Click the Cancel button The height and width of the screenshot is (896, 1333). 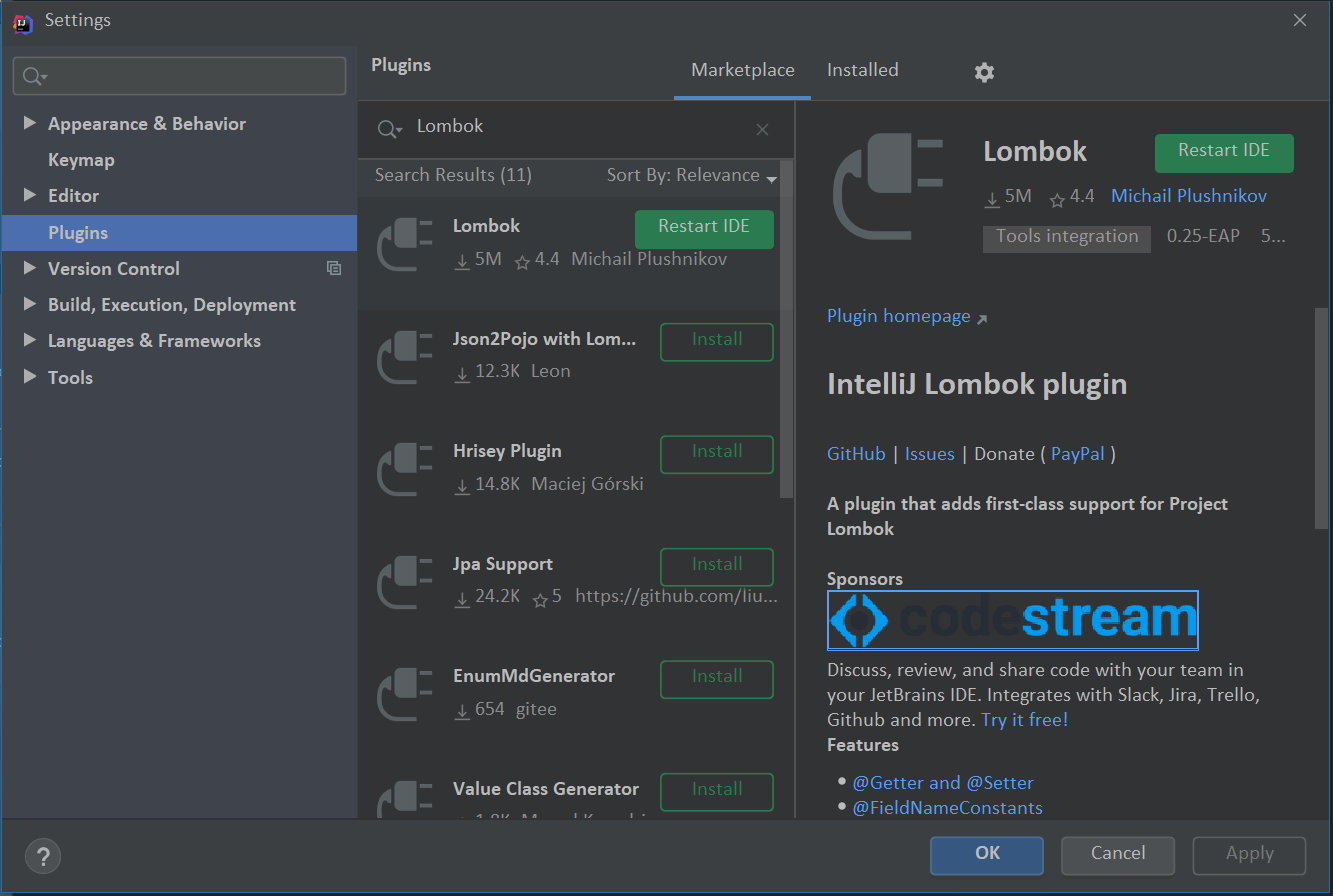[1118, 855]
